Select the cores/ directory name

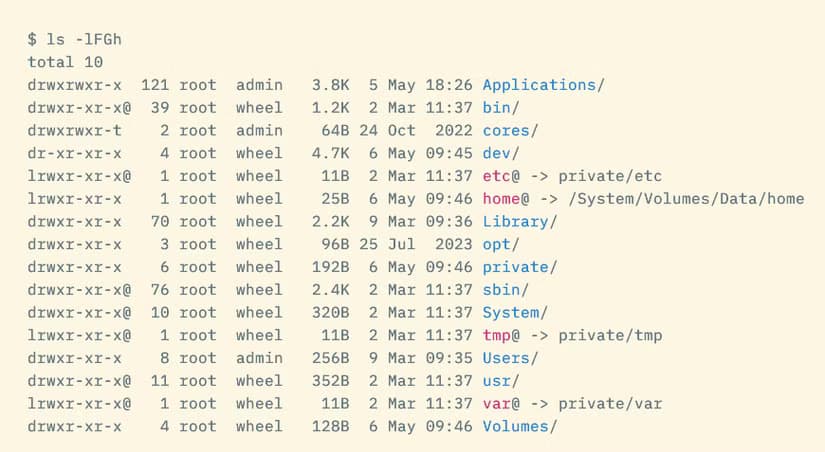[510, 130]
